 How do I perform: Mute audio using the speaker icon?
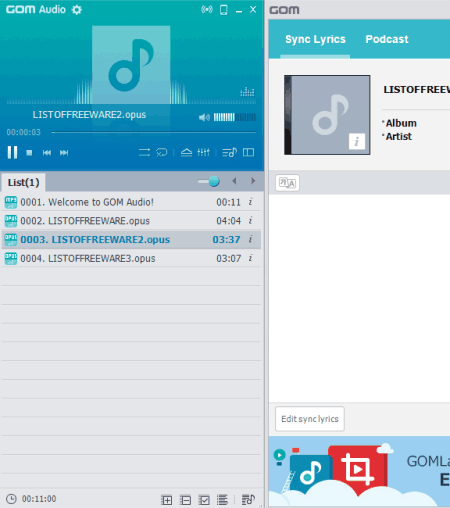204,117
